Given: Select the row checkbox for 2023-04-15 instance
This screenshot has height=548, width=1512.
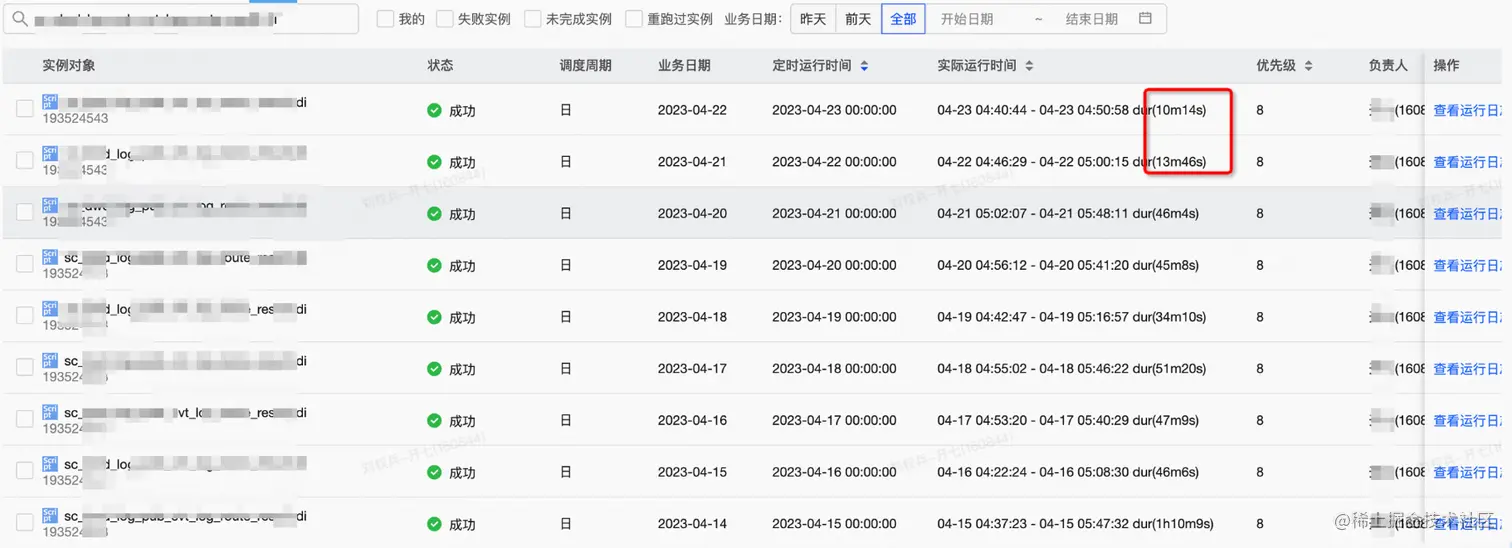Looking at the screenshot, I should [x=24, y=471].
